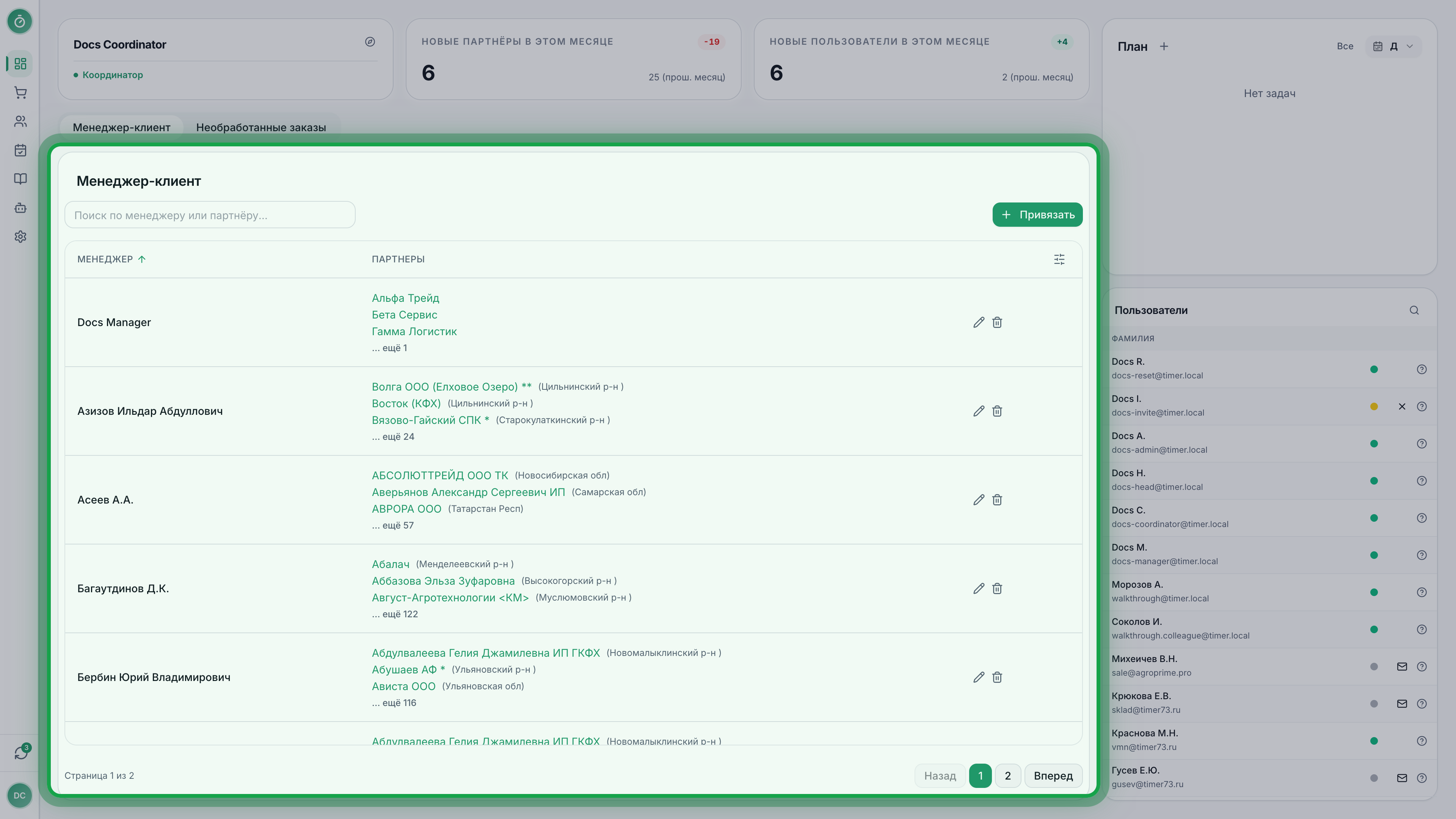Switch to Менеджер-клиент tab
The width and height of the screenshot is (1456, 819).
(121, 127)
